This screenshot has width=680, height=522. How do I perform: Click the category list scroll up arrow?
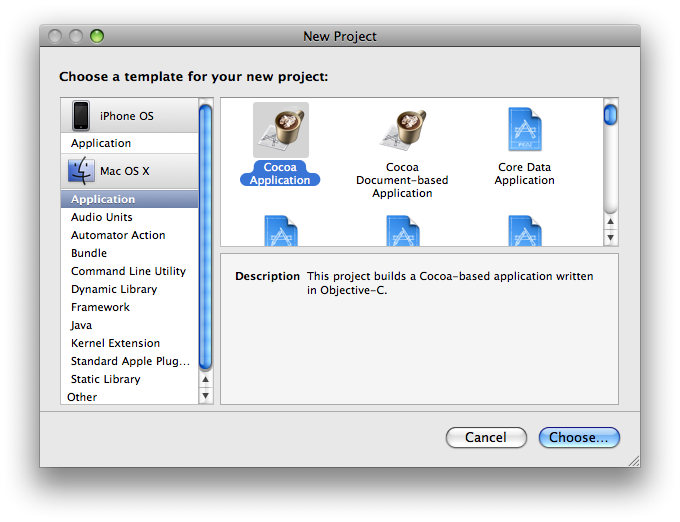[x=206, y=379]
